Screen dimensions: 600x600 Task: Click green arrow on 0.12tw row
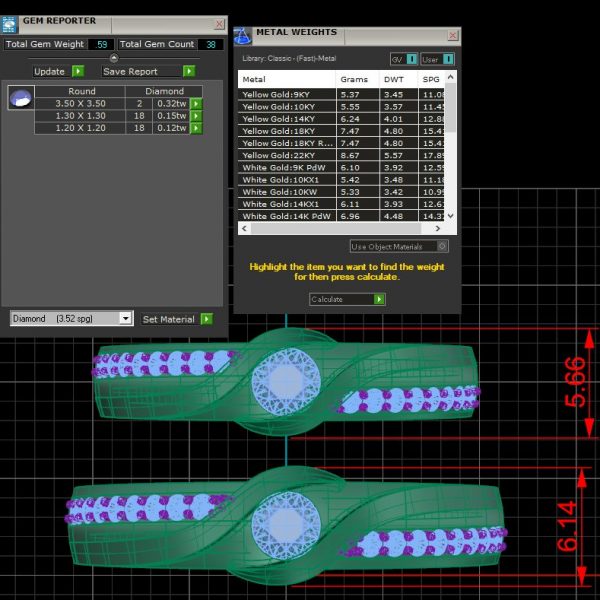click(196, 128)
